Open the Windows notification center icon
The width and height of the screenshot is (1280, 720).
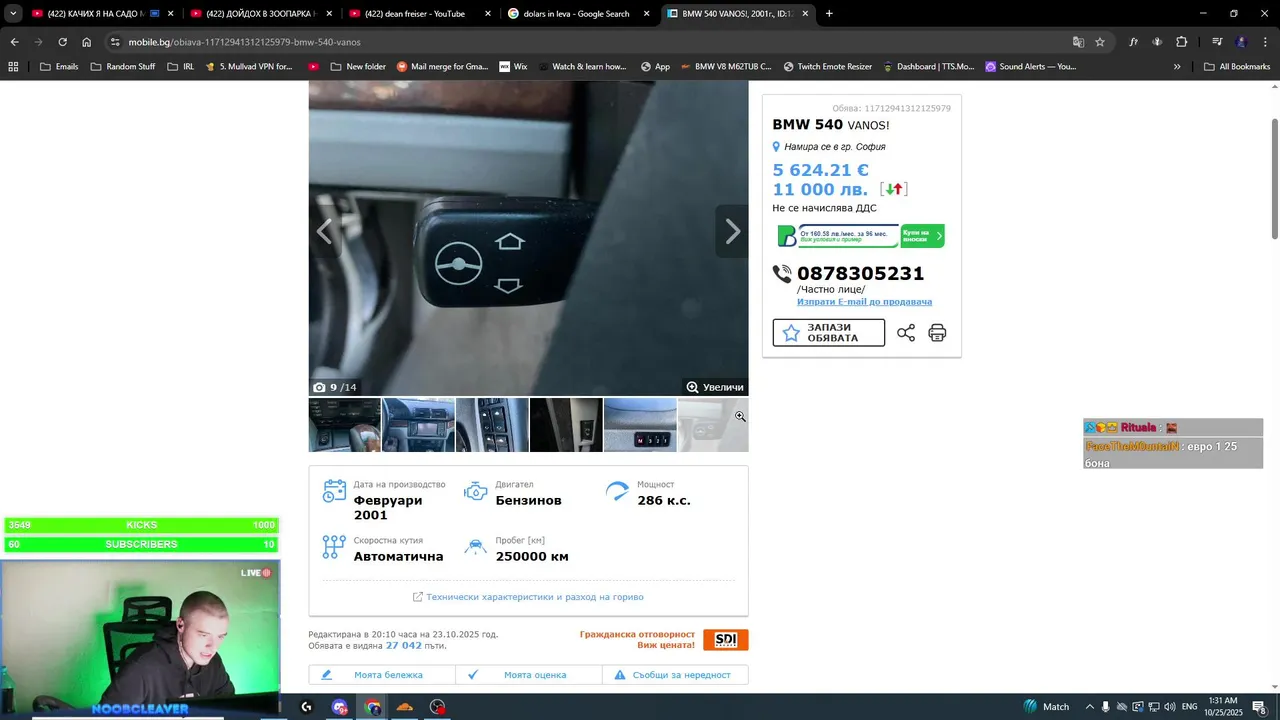(1259, 707)
